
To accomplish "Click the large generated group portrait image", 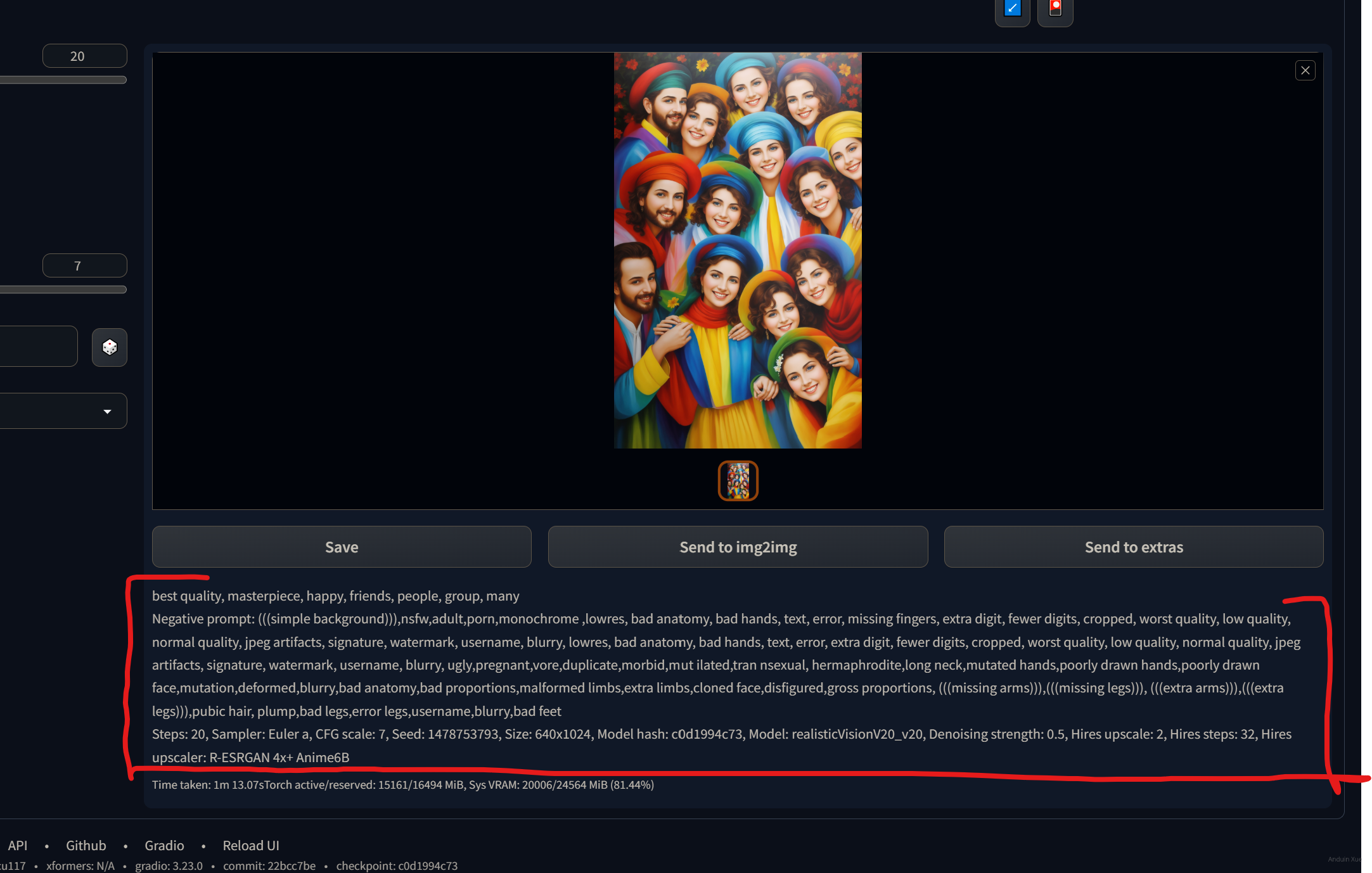I will click(738, 250).
